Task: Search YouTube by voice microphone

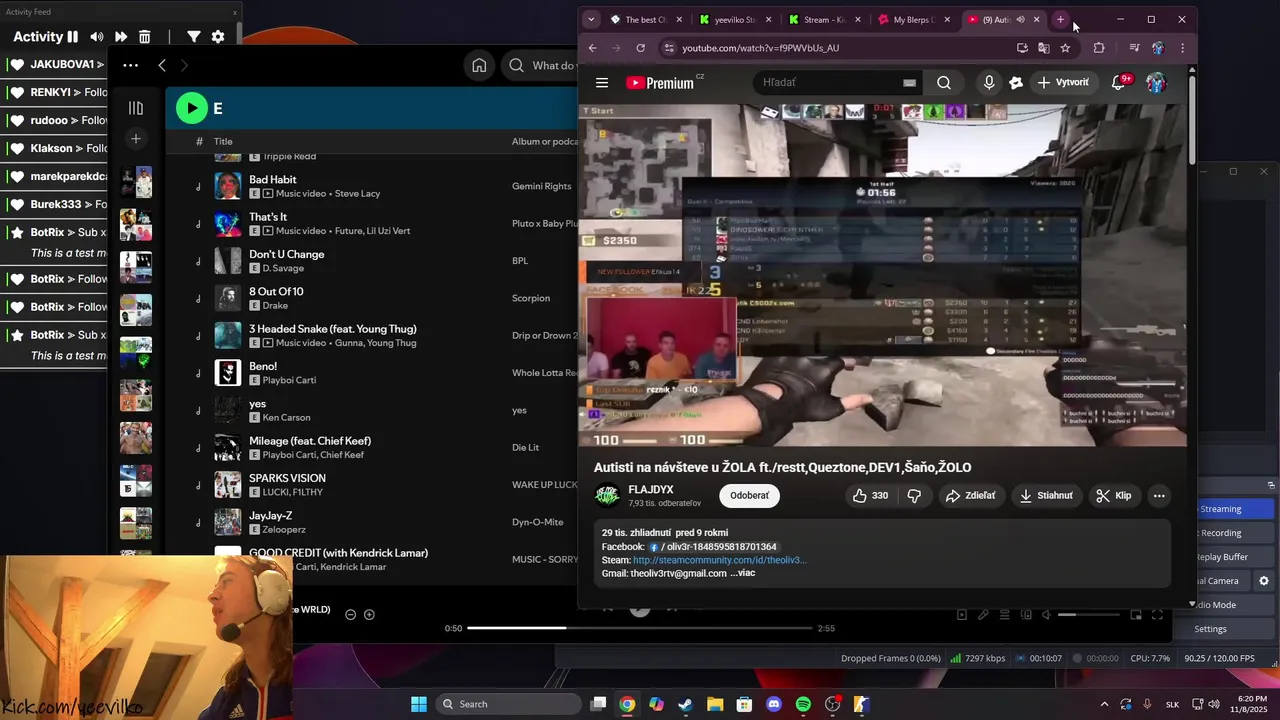Action: pyautogui.click(x=989, y=83)
